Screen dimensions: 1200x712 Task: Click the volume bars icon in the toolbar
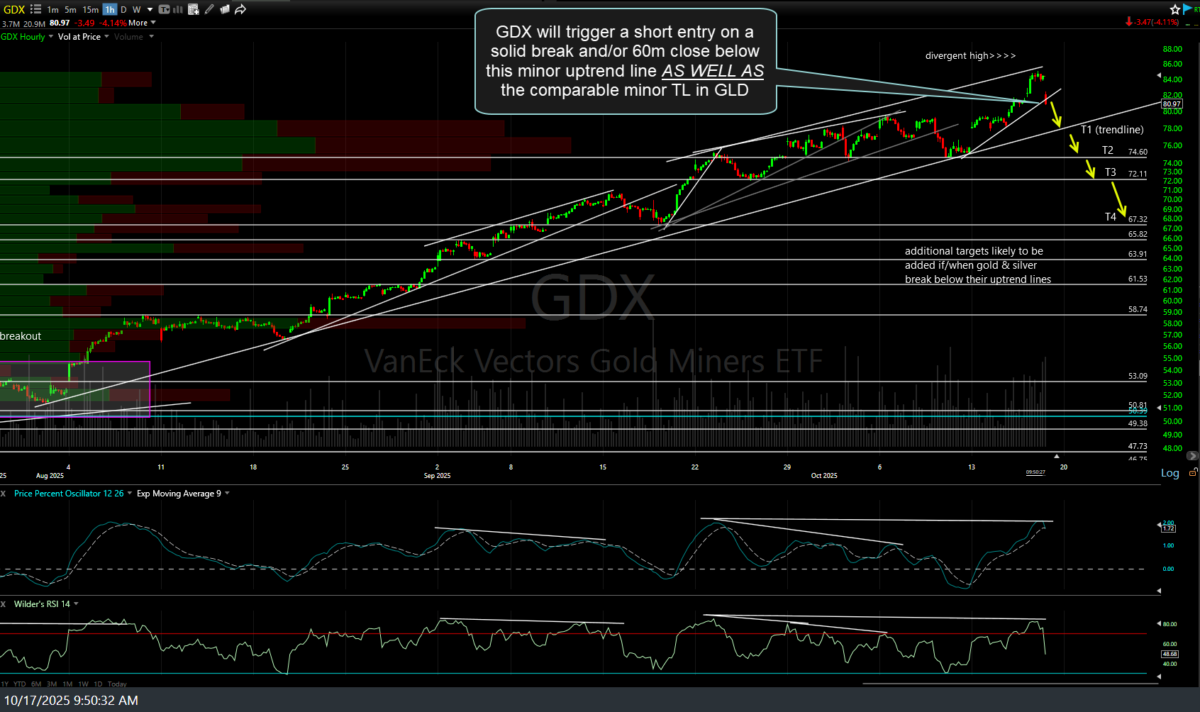pyautogui.click(x=177, y=10)
